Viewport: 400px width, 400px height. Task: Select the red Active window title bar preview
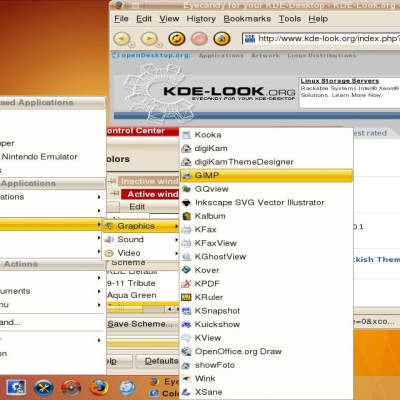(150, 194)
